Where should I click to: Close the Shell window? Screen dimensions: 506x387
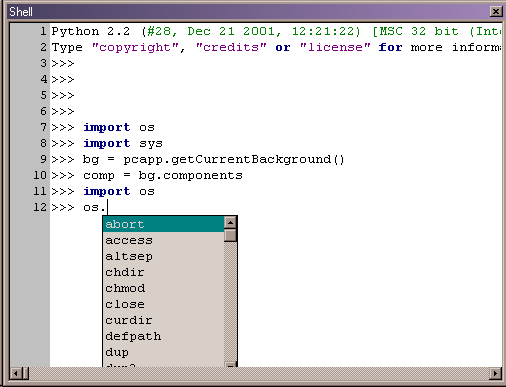pyautogui.click(x=496, y=12)
